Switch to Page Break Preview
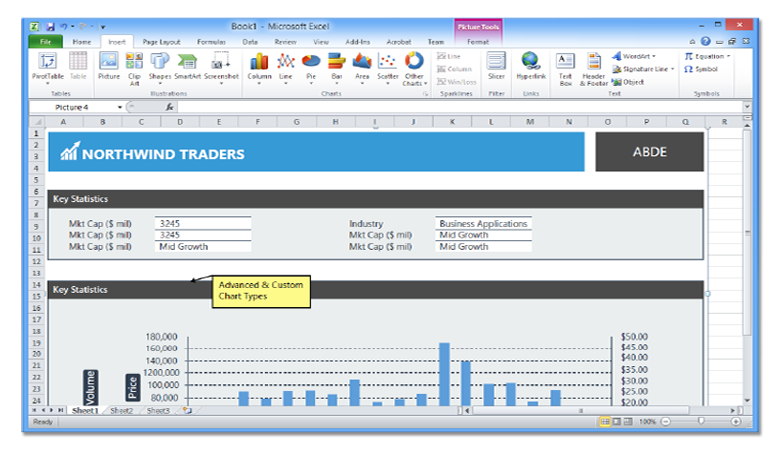 click(628, 421)
